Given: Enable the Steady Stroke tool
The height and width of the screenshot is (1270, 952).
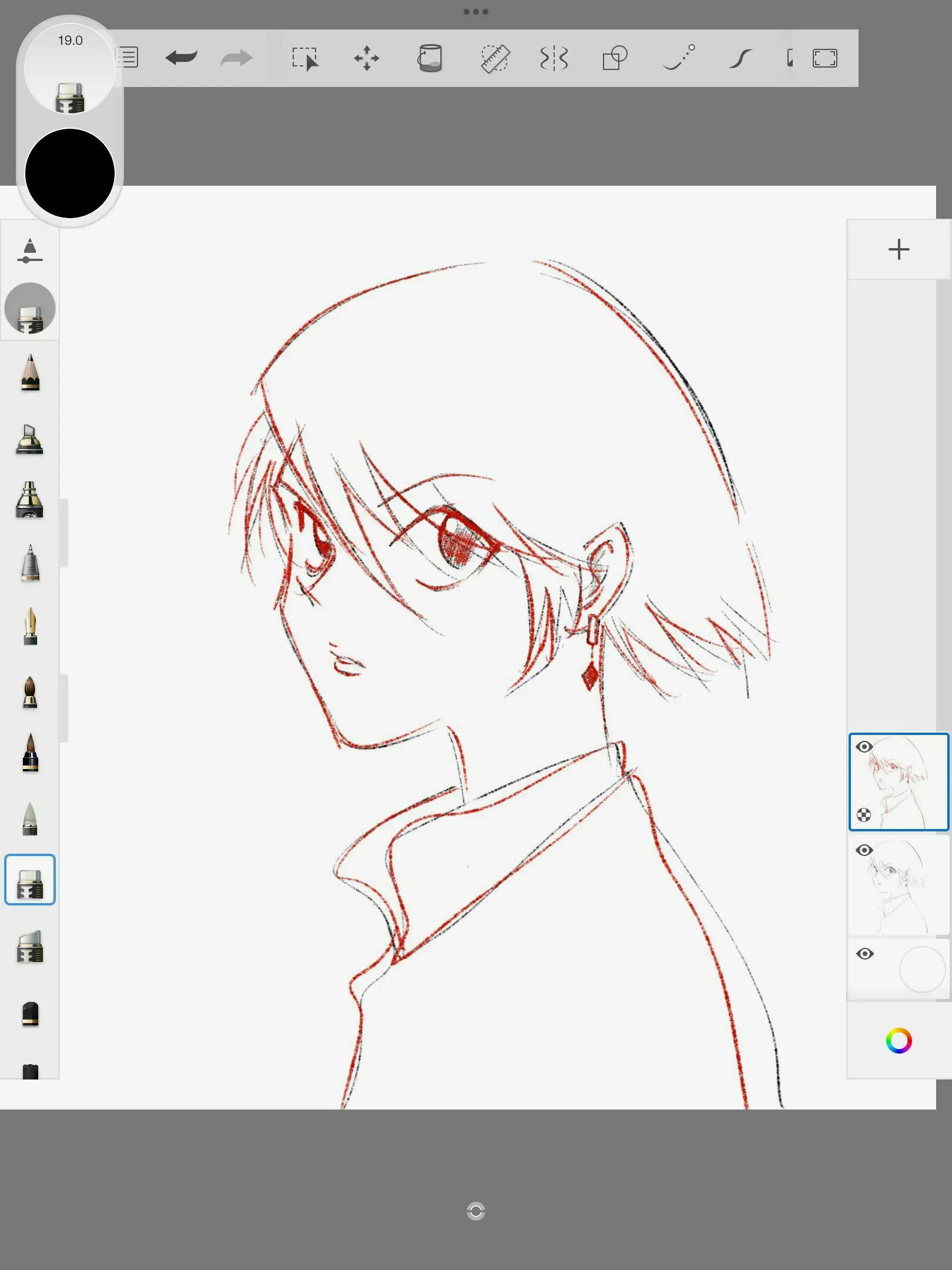Looking at the screenshot, I should pos(740,58).
